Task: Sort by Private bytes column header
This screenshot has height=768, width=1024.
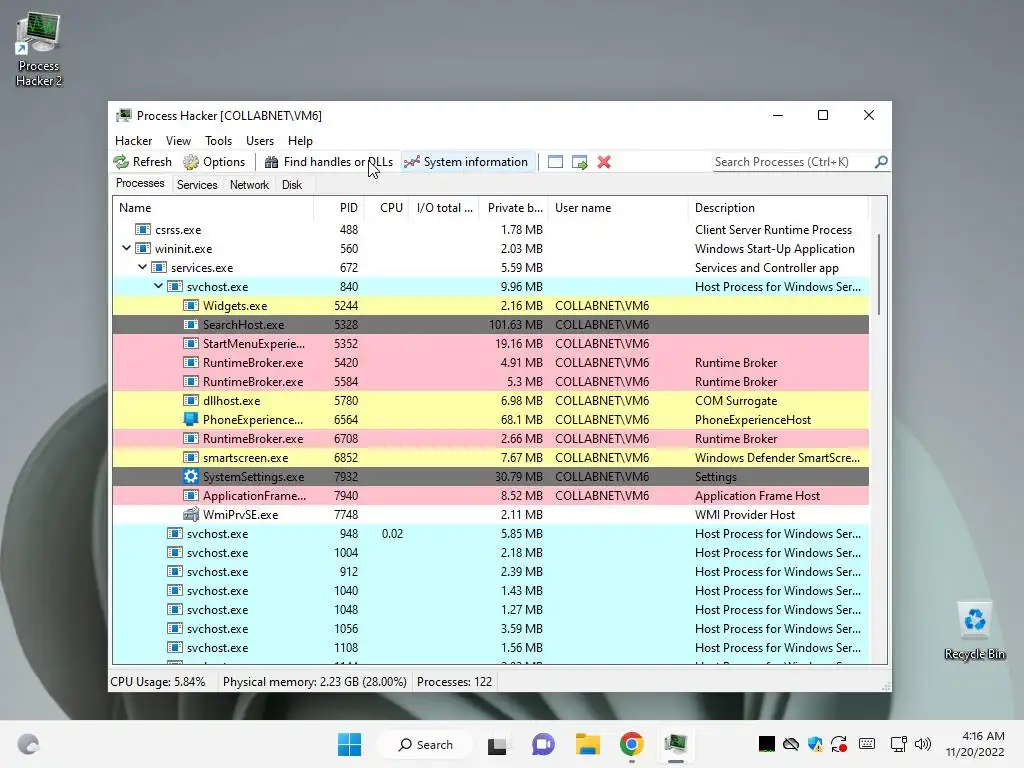Action: (515, 208)
